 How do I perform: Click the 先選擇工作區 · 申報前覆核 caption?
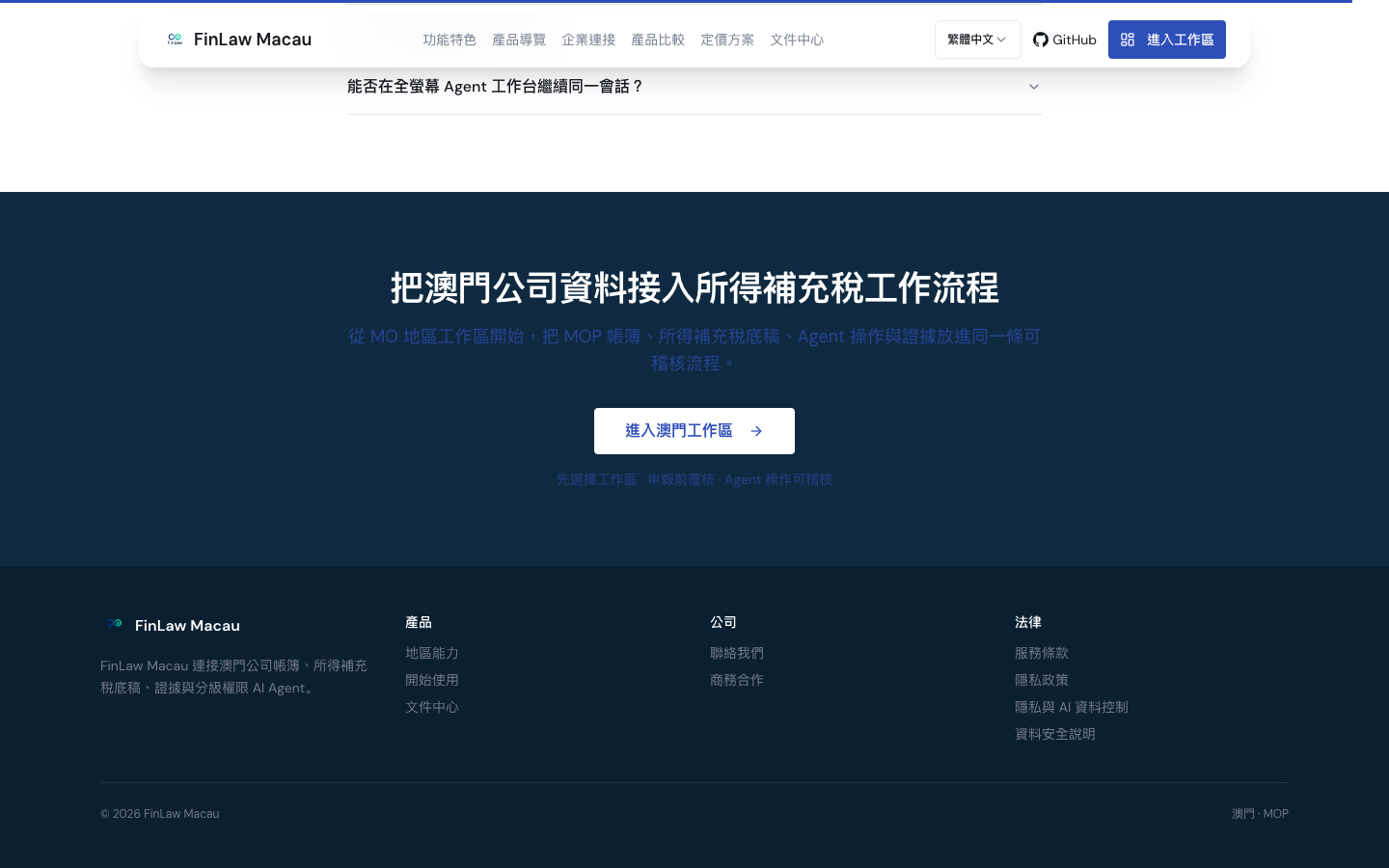(694, 479)
